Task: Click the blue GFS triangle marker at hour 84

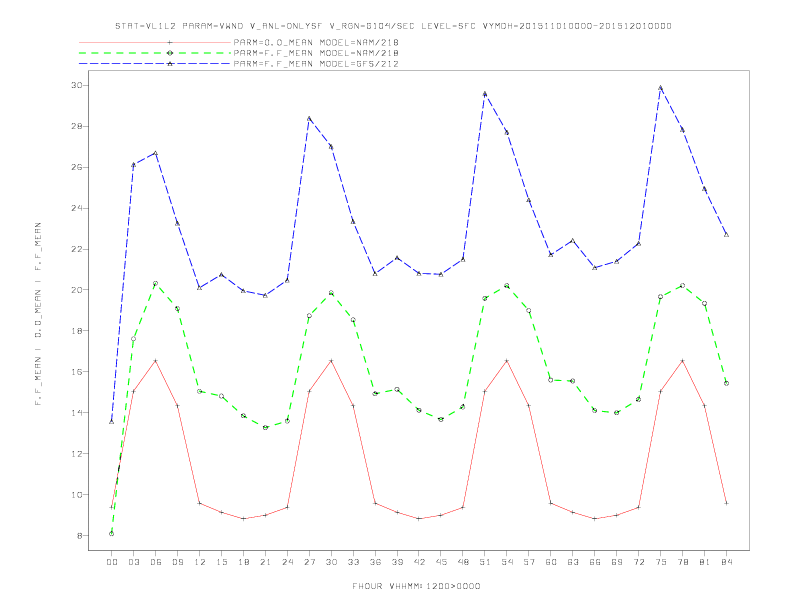Action: [x=726, y=235]
